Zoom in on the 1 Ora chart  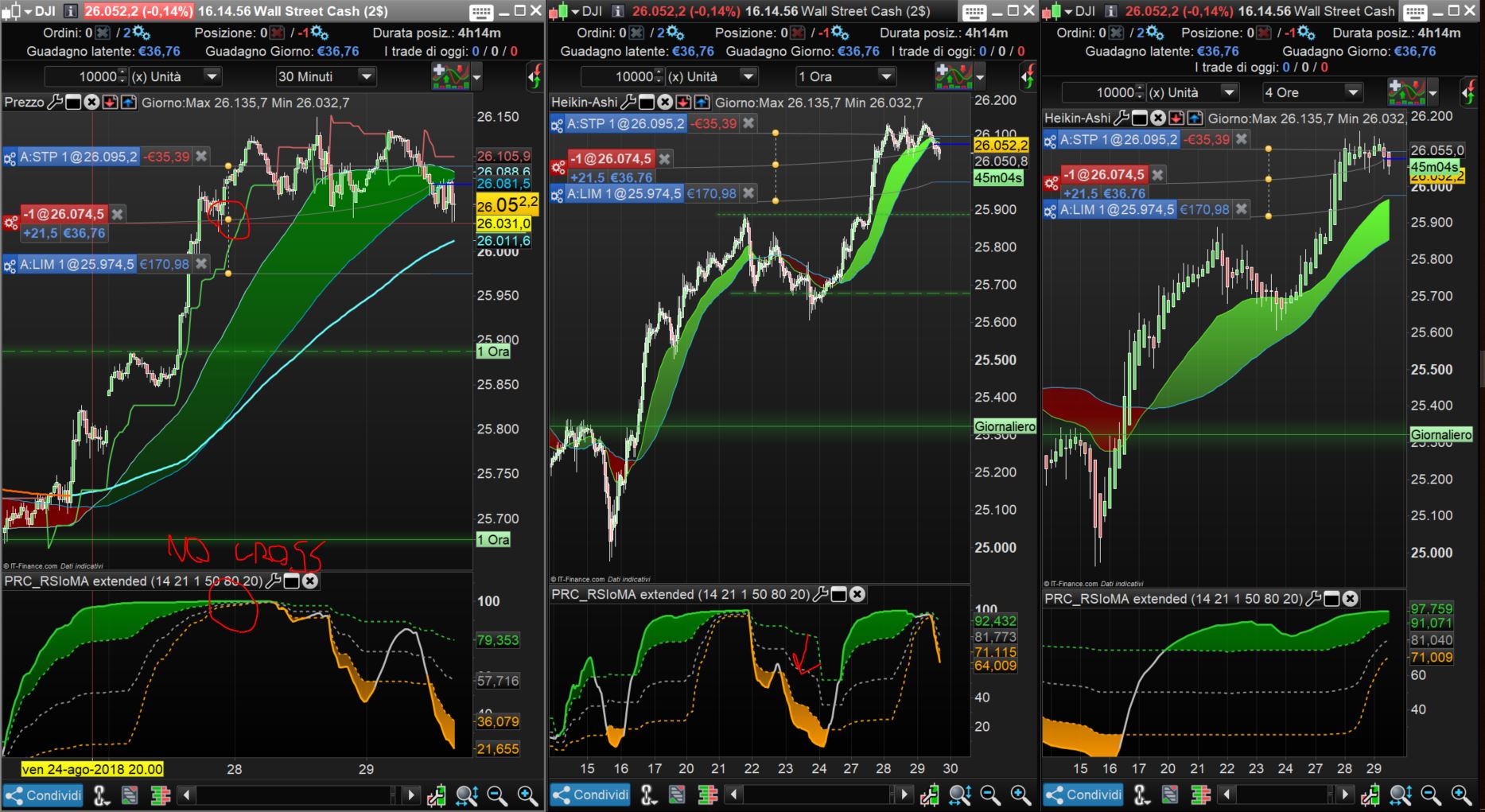tap(1020, 795)
